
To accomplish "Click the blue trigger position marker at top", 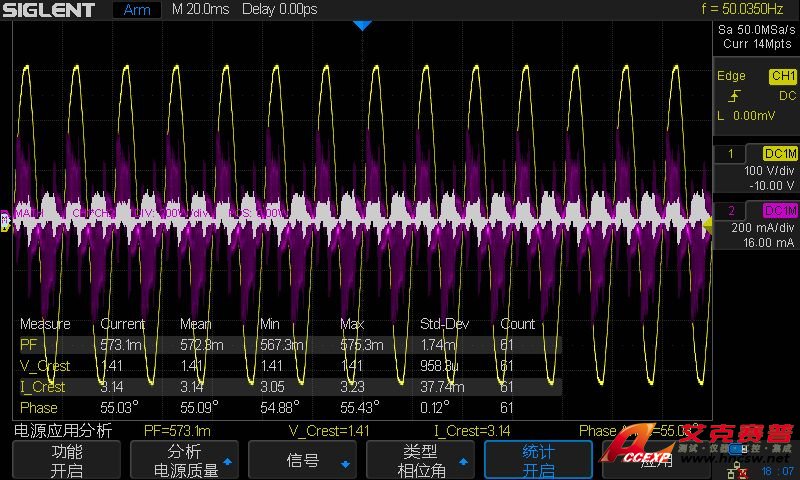I will click(363, 25).
